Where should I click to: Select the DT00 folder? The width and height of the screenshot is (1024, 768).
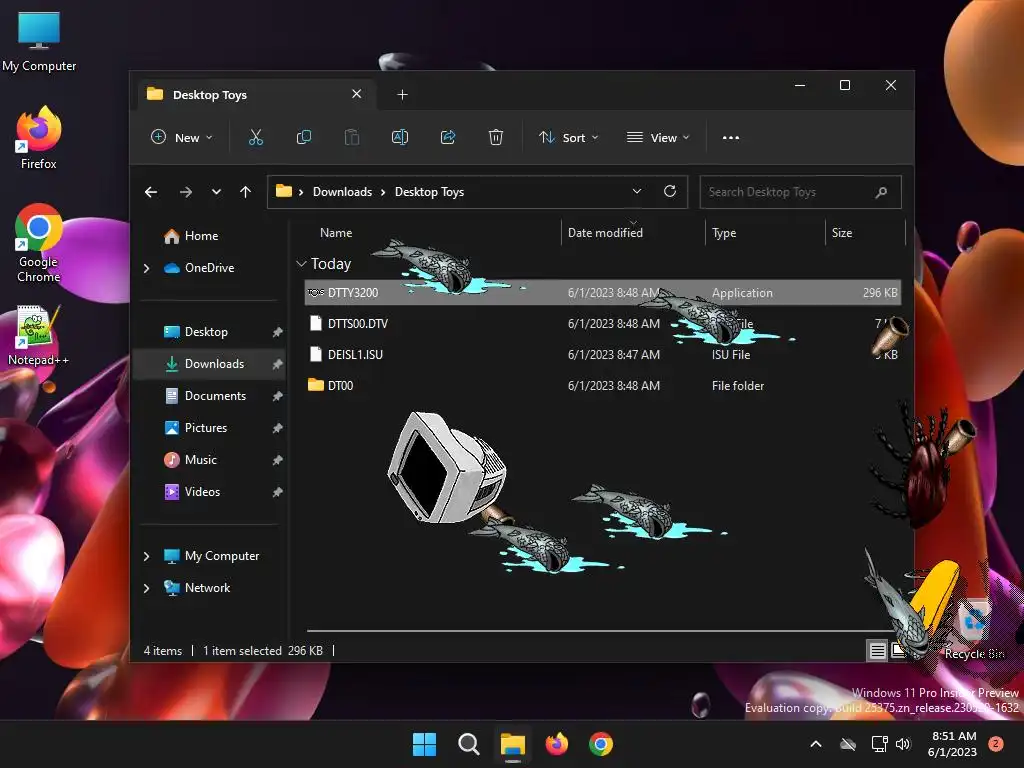(x=603, y=385)
